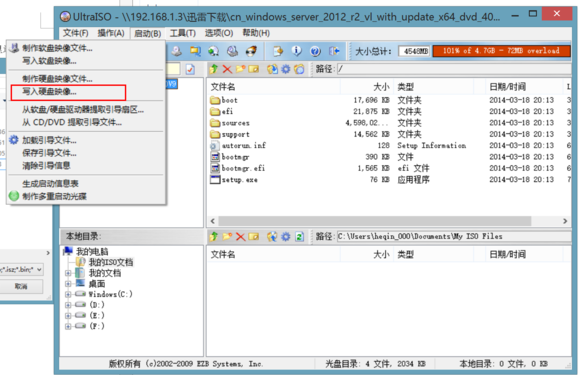Click the disc with magnifier toolbar icon
The image size is (580, 375).
232,51
